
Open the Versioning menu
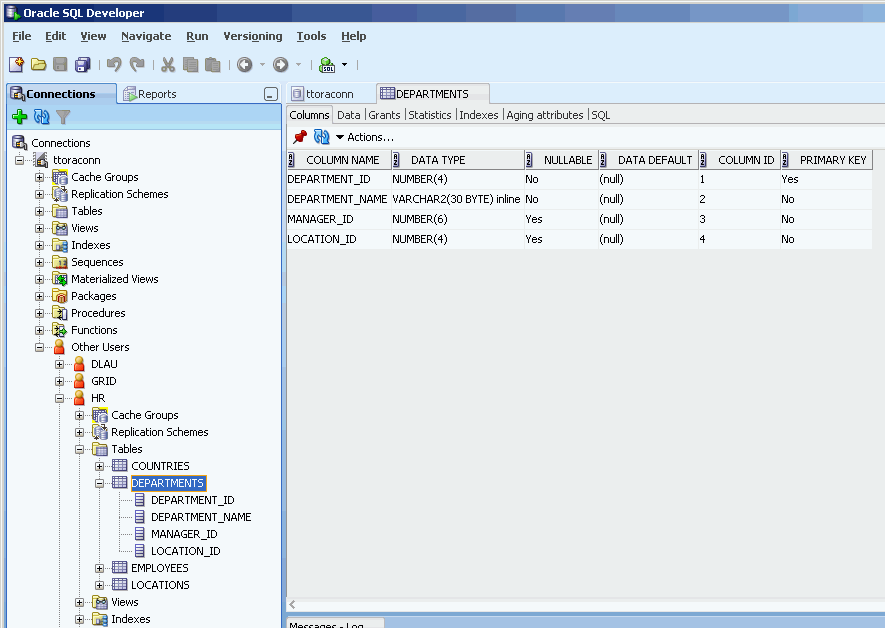click(253, 36)
